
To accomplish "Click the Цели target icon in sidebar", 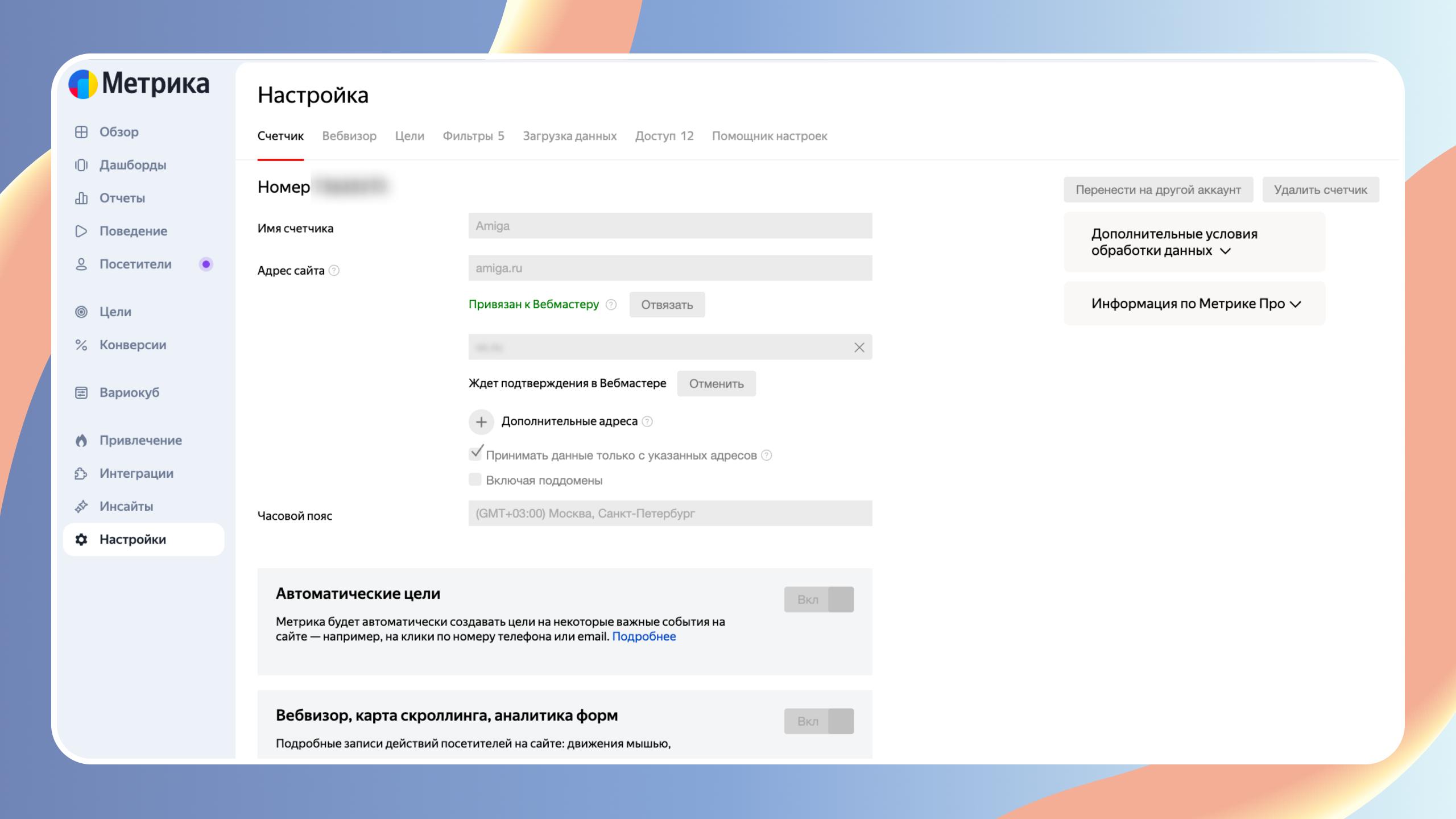I will pyautogui.click(x=81, y=312).
